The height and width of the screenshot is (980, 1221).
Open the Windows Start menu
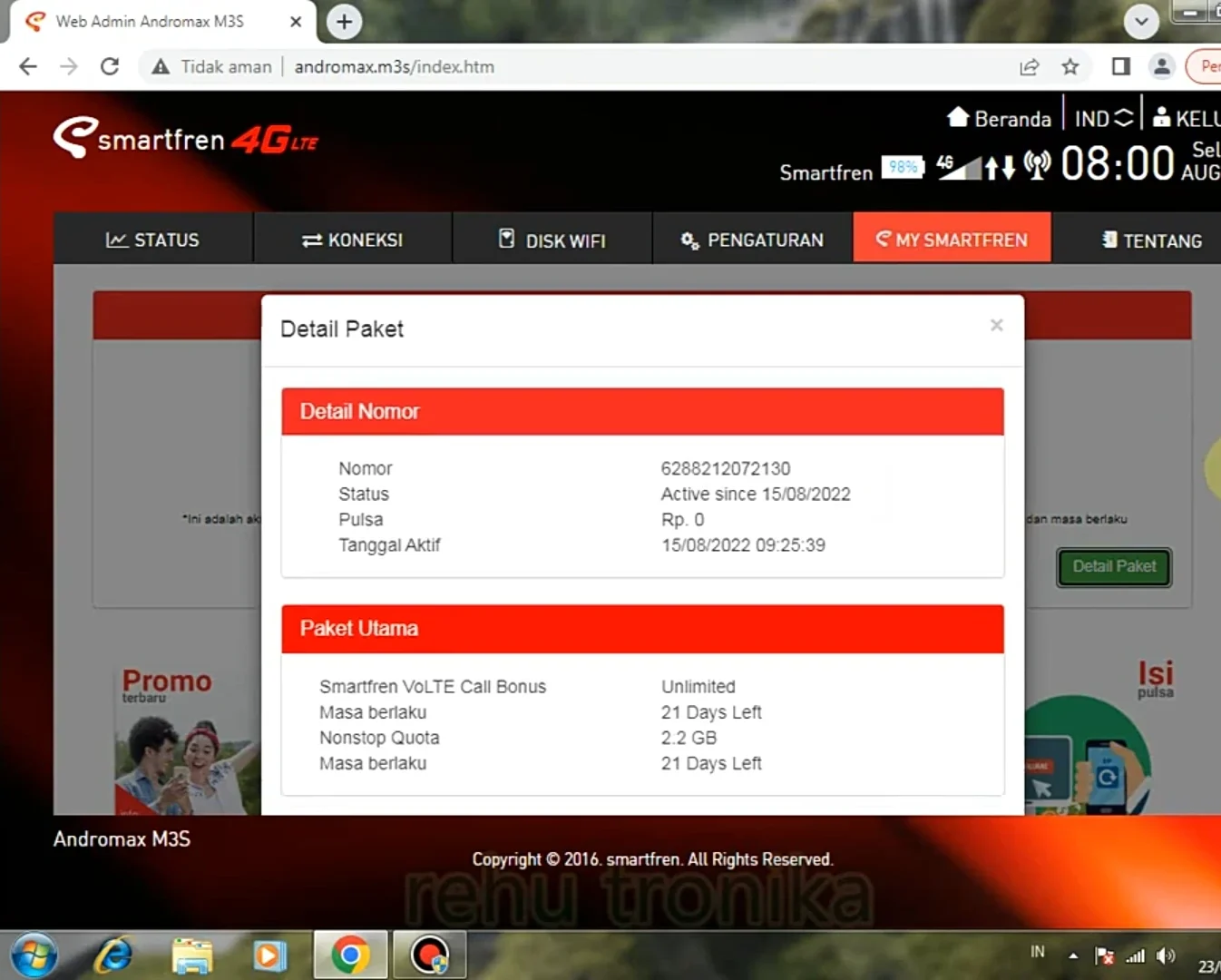pos(34,955)
